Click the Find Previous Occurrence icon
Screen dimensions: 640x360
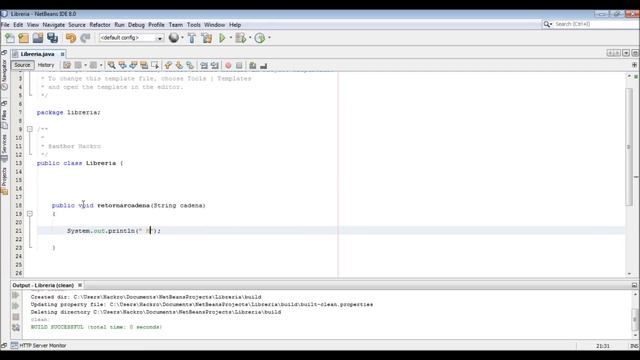tap(122, 65)
